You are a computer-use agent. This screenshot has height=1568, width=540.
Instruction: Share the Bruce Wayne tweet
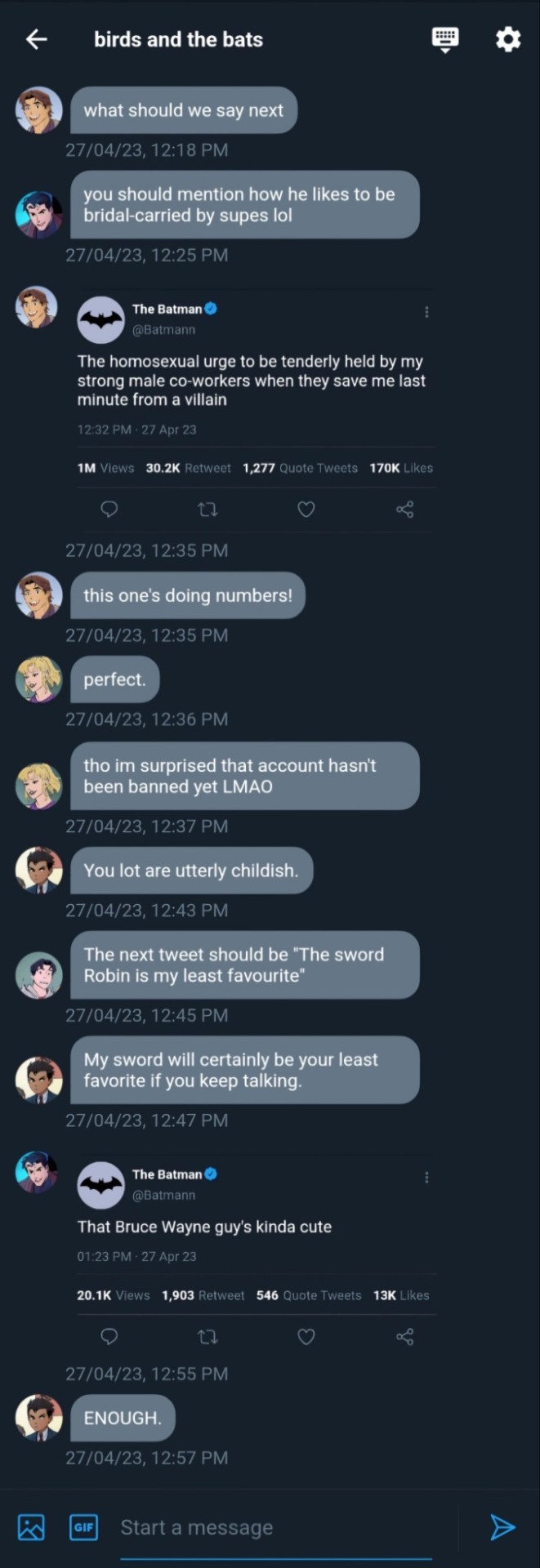404,1337
